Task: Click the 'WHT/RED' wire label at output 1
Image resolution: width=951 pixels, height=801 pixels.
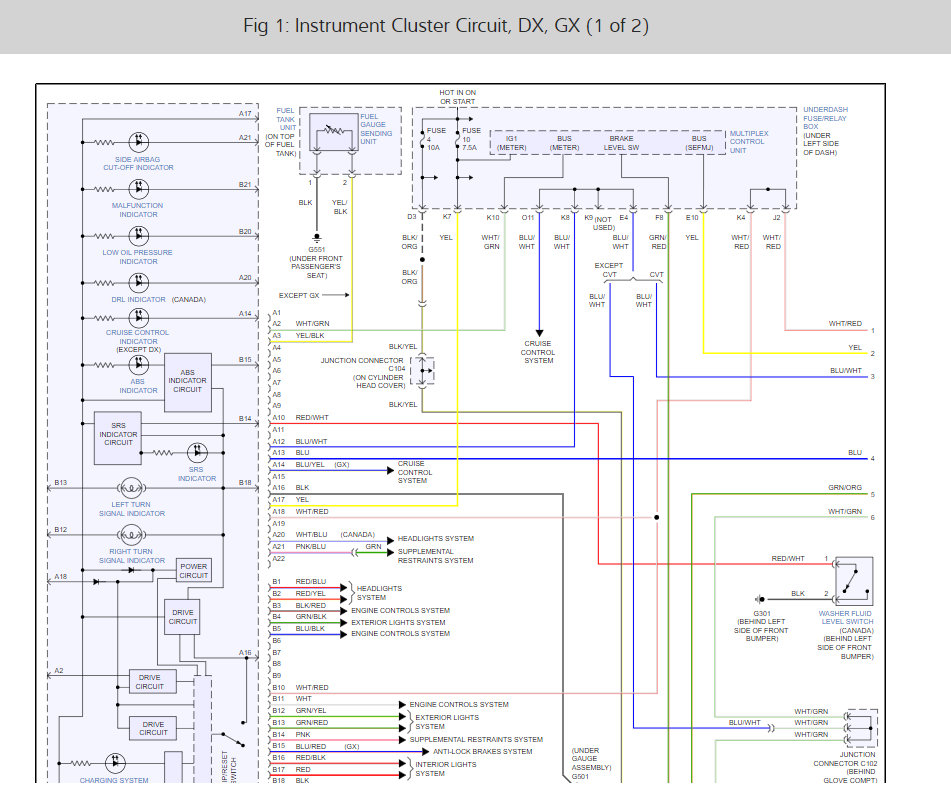Action: tap(845, 323)
